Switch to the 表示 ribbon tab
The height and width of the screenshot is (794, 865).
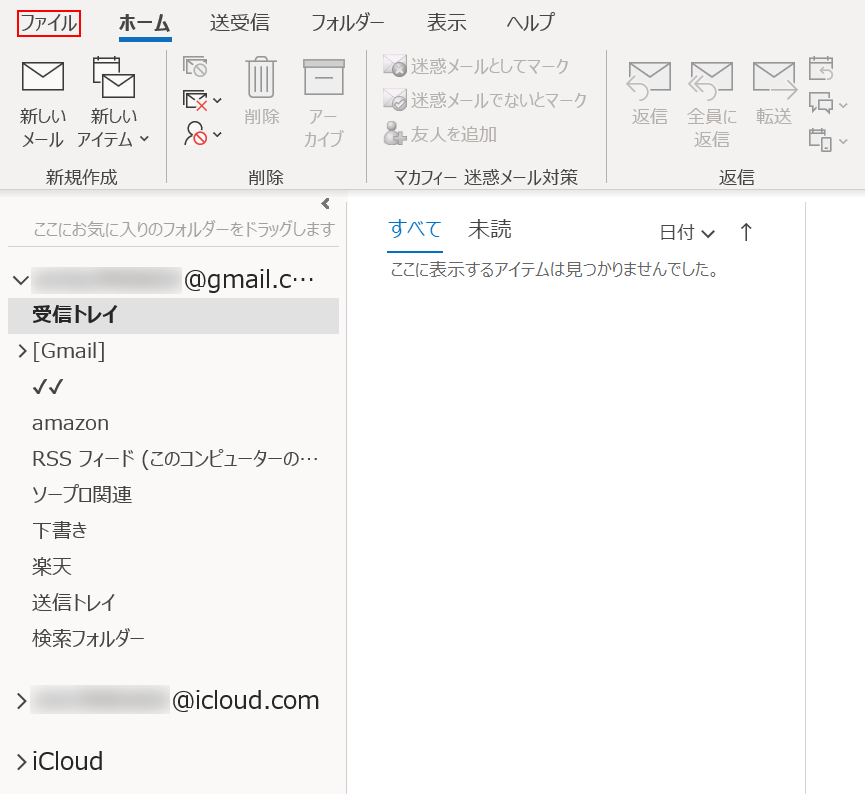[446, 22]
